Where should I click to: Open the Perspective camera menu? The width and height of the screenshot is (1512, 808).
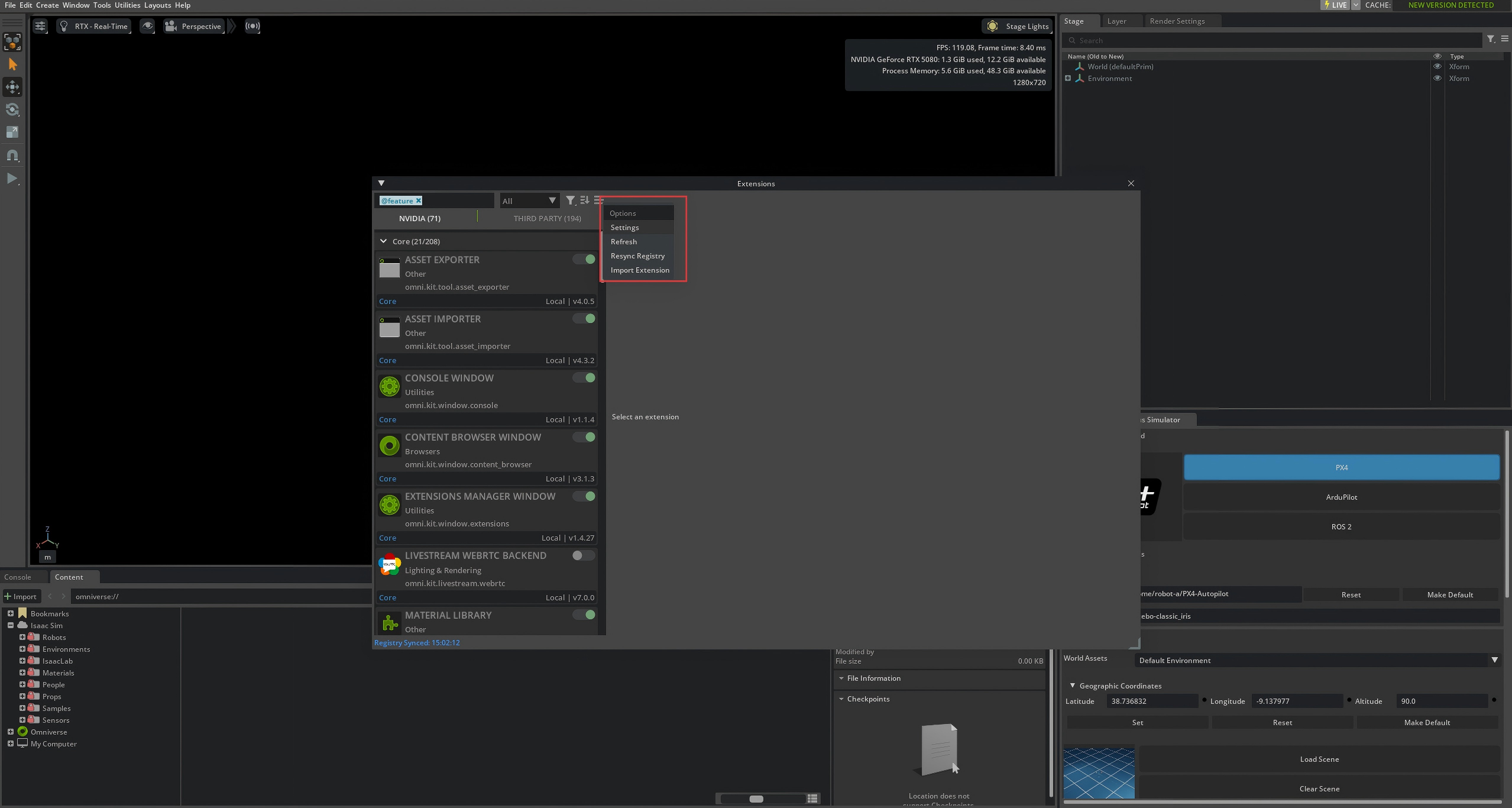tap(194, 26)
